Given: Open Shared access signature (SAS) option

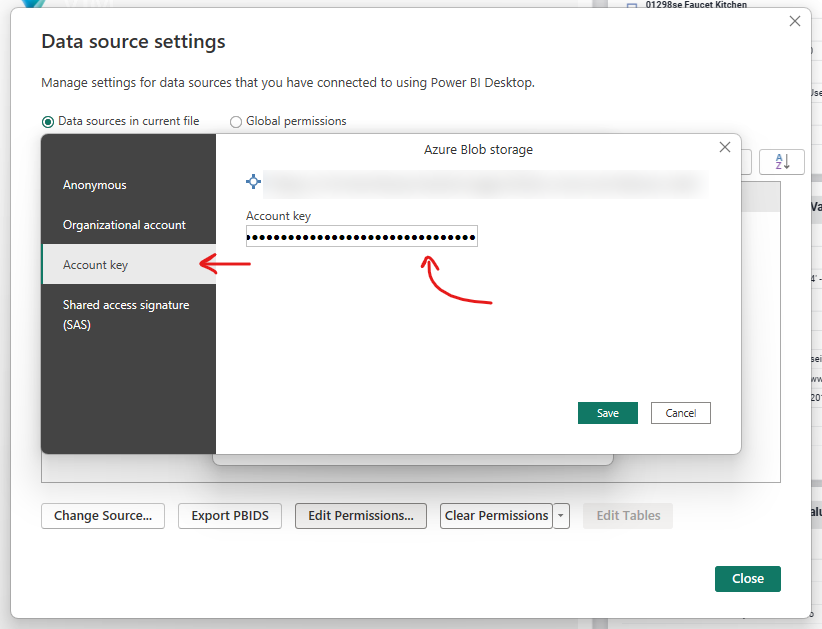Looking at the screenshot, I should (x=128, y=314).
